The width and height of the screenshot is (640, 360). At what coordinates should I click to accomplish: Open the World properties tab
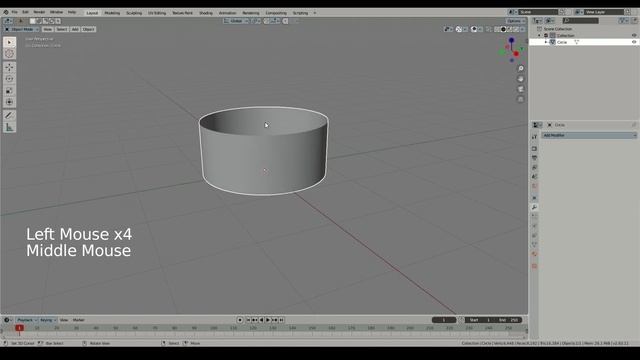point(534,186)
